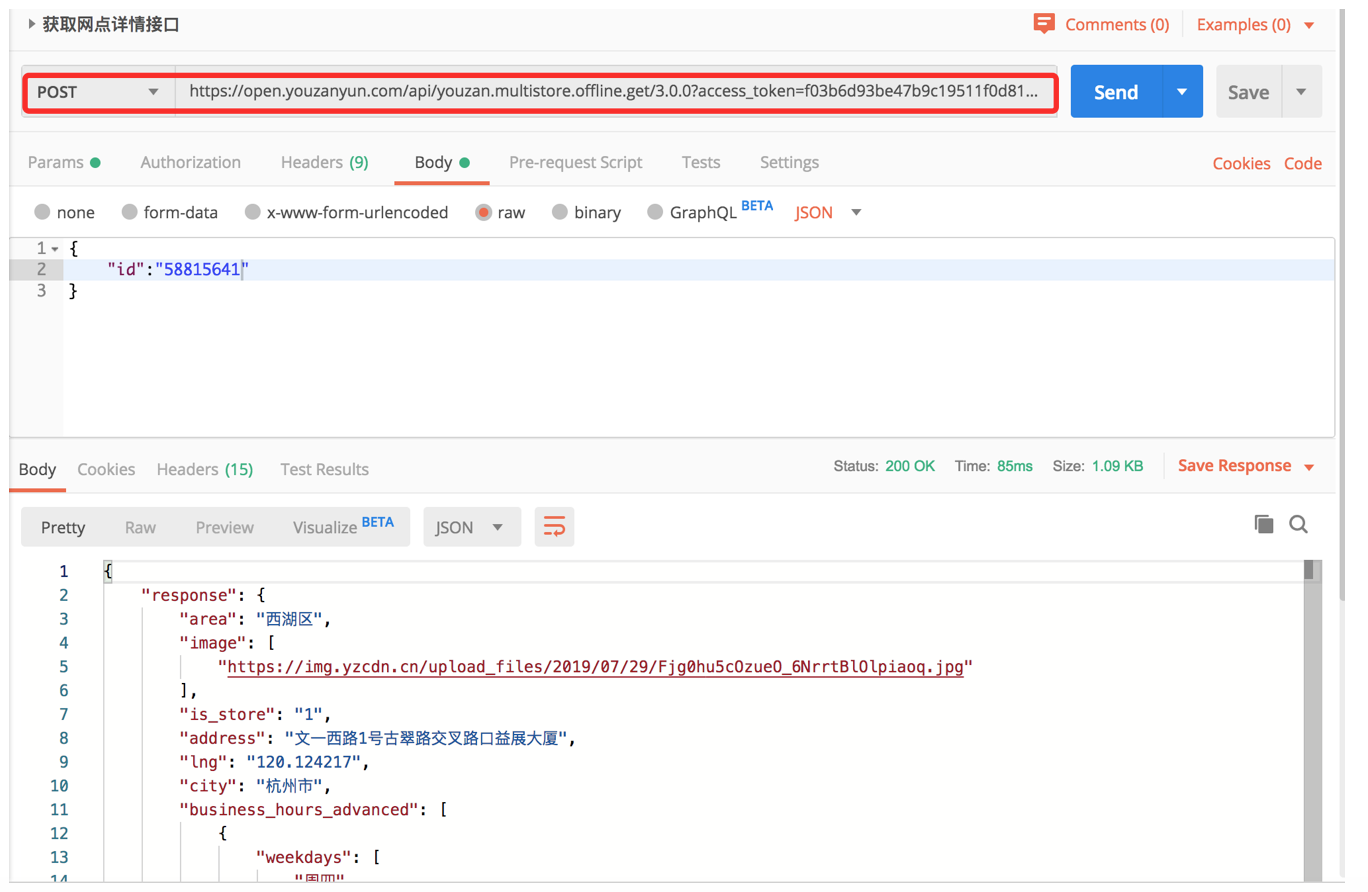This screenshot has height=892, width=1368.
Task: Toggle the response line wrap icon
Action: click(554, 526)
